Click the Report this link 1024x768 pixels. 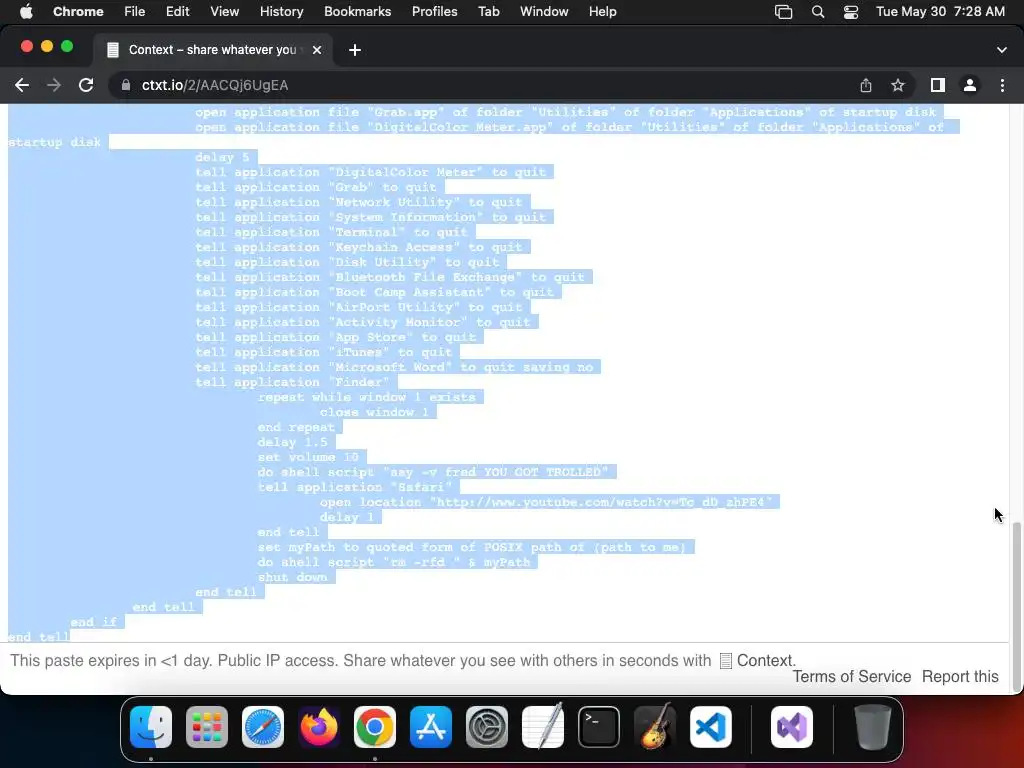coord(960,677)
